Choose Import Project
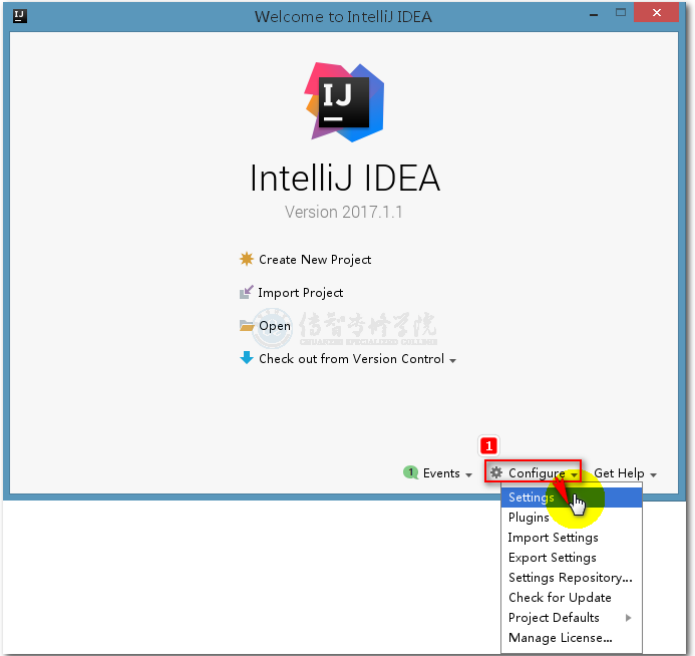Viewport: 695px width, 656px height. click(301, 293)
